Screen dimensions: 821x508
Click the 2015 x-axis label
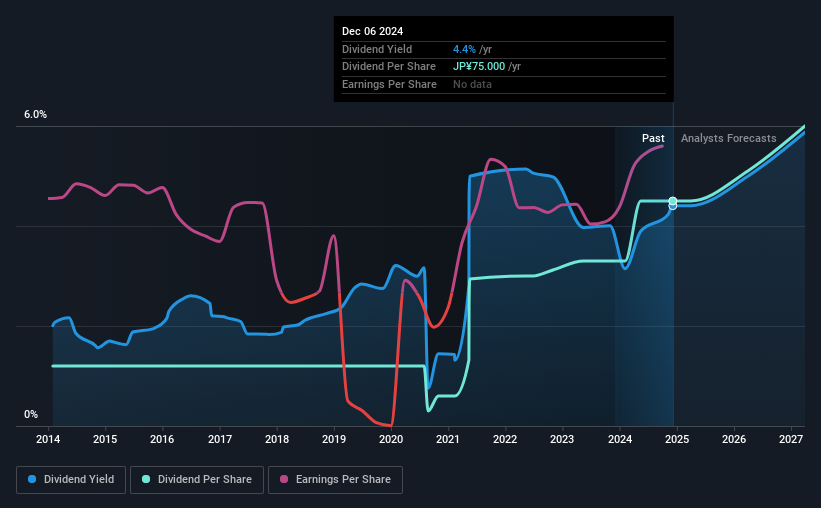coord(105,439)
